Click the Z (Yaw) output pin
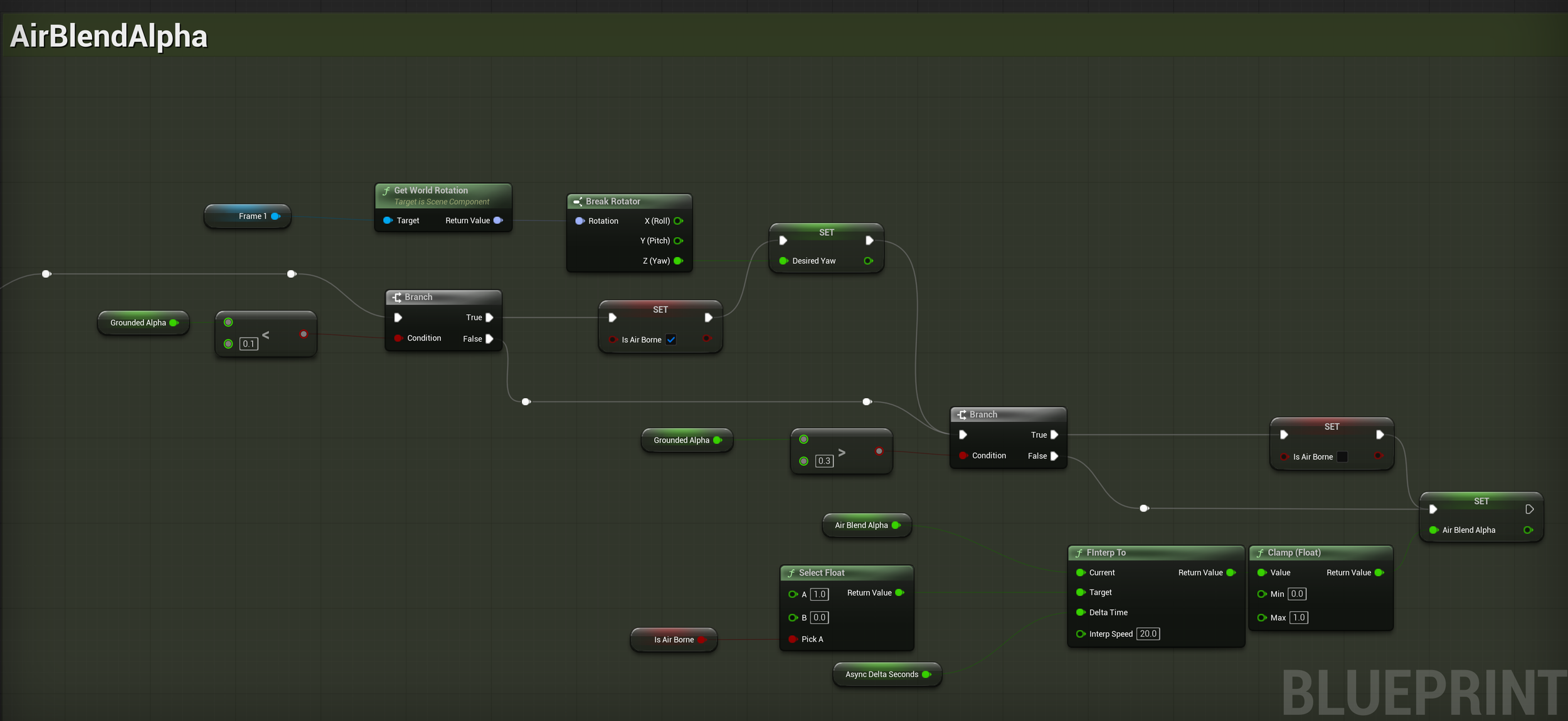The height and width of the screenshot is (721, 1568). click(679, 261)
